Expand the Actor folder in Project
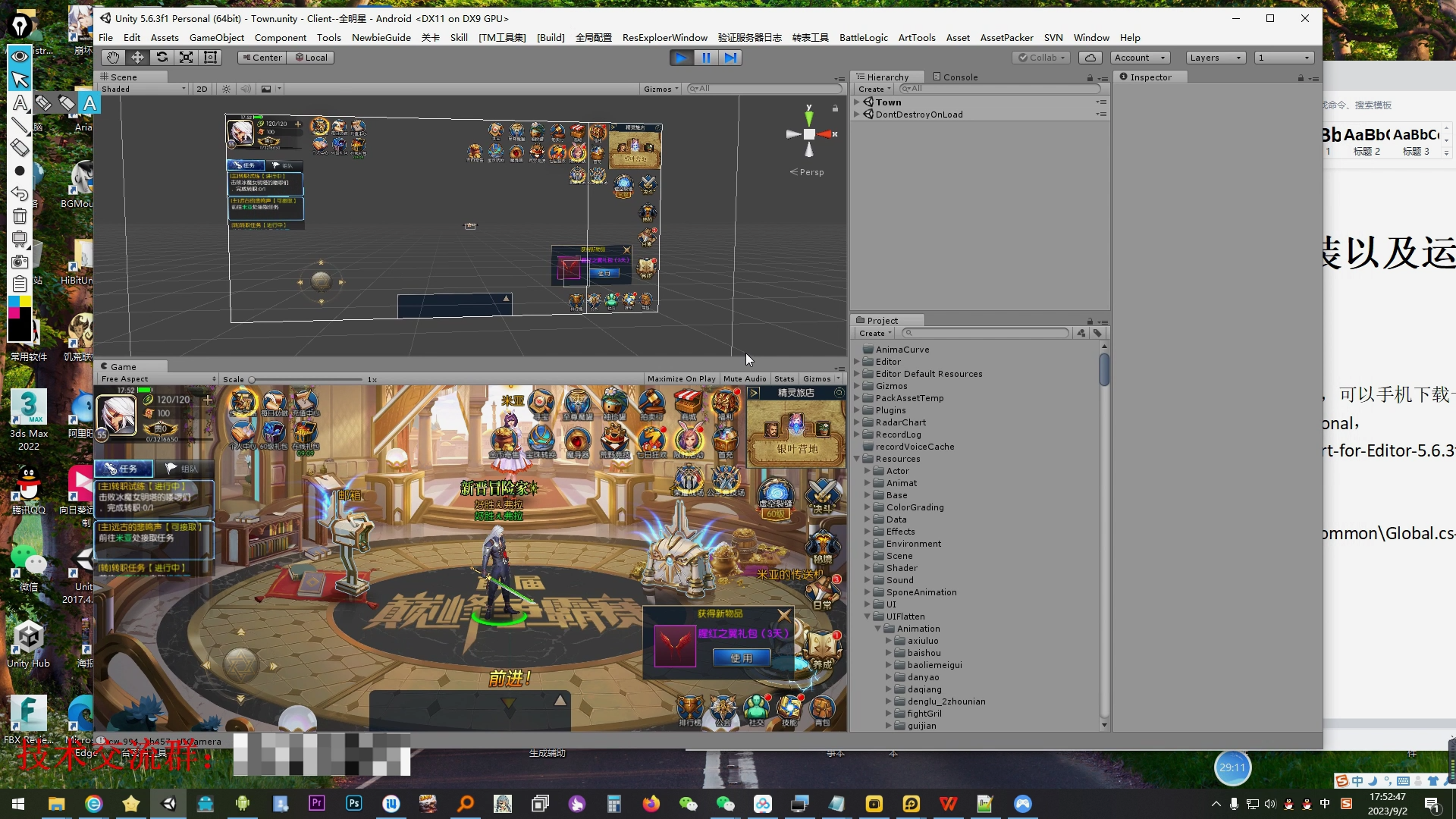Image resolution: width=1456 pixels, height=819 pixels. (x=868, y=471)
